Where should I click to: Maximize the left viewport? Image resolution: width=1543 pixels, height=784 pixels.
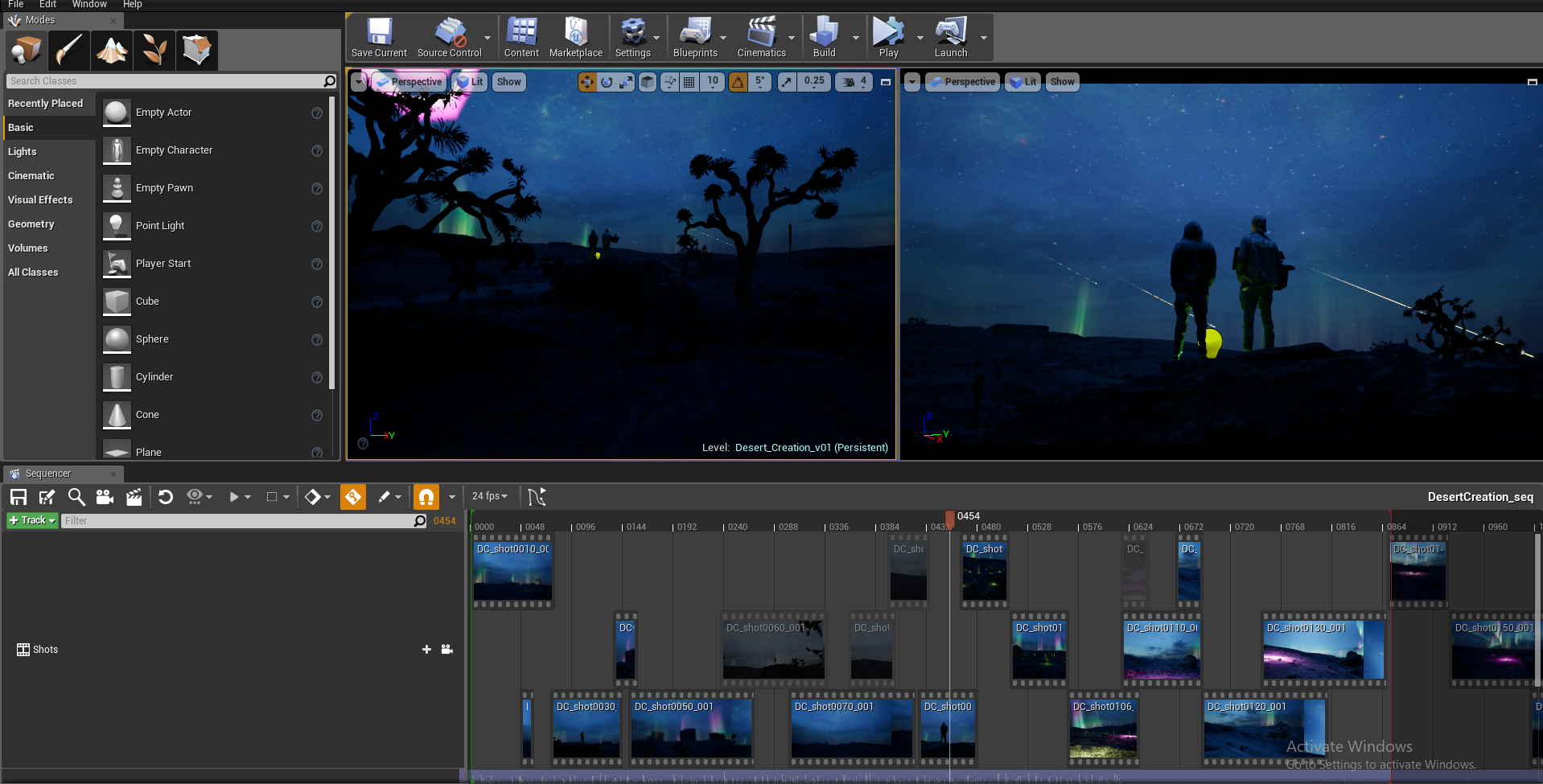pos(886,82)
